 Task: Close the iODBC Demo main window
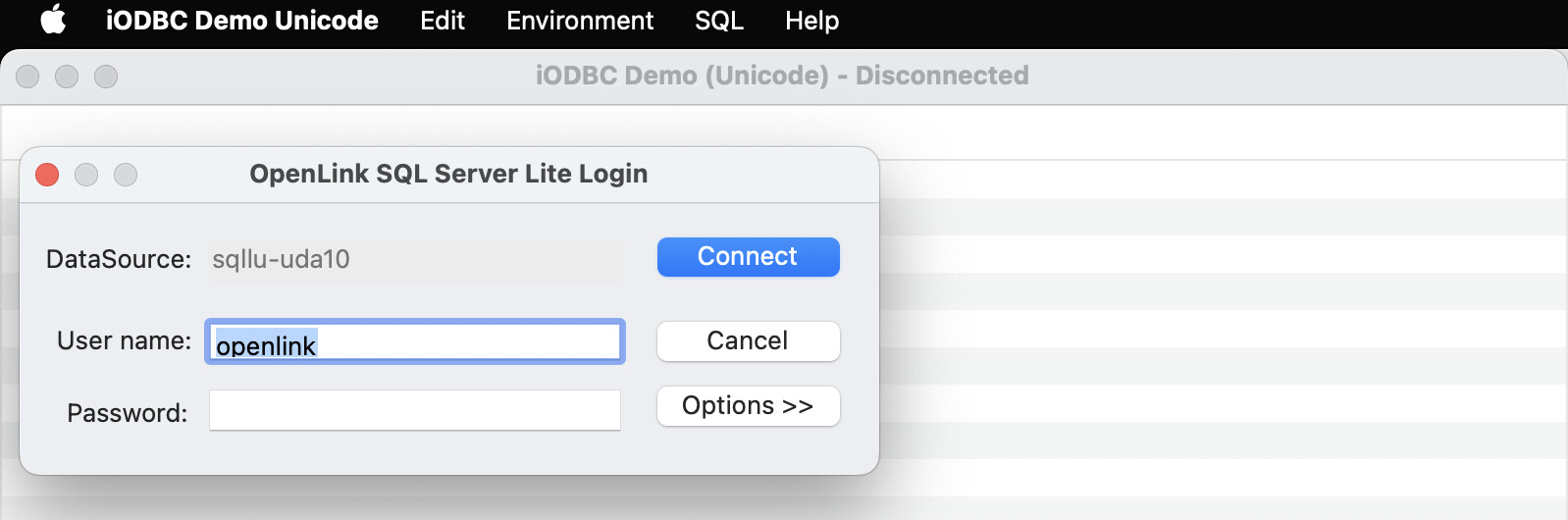pos(27,77)
